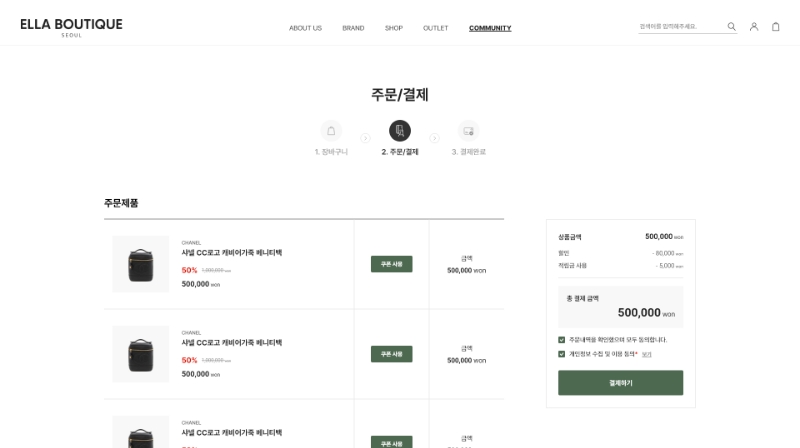The width and height of the screenshot is (800, 448).
Task: Click the 보기 link beside privacy consent
Action: click(646, 354)
